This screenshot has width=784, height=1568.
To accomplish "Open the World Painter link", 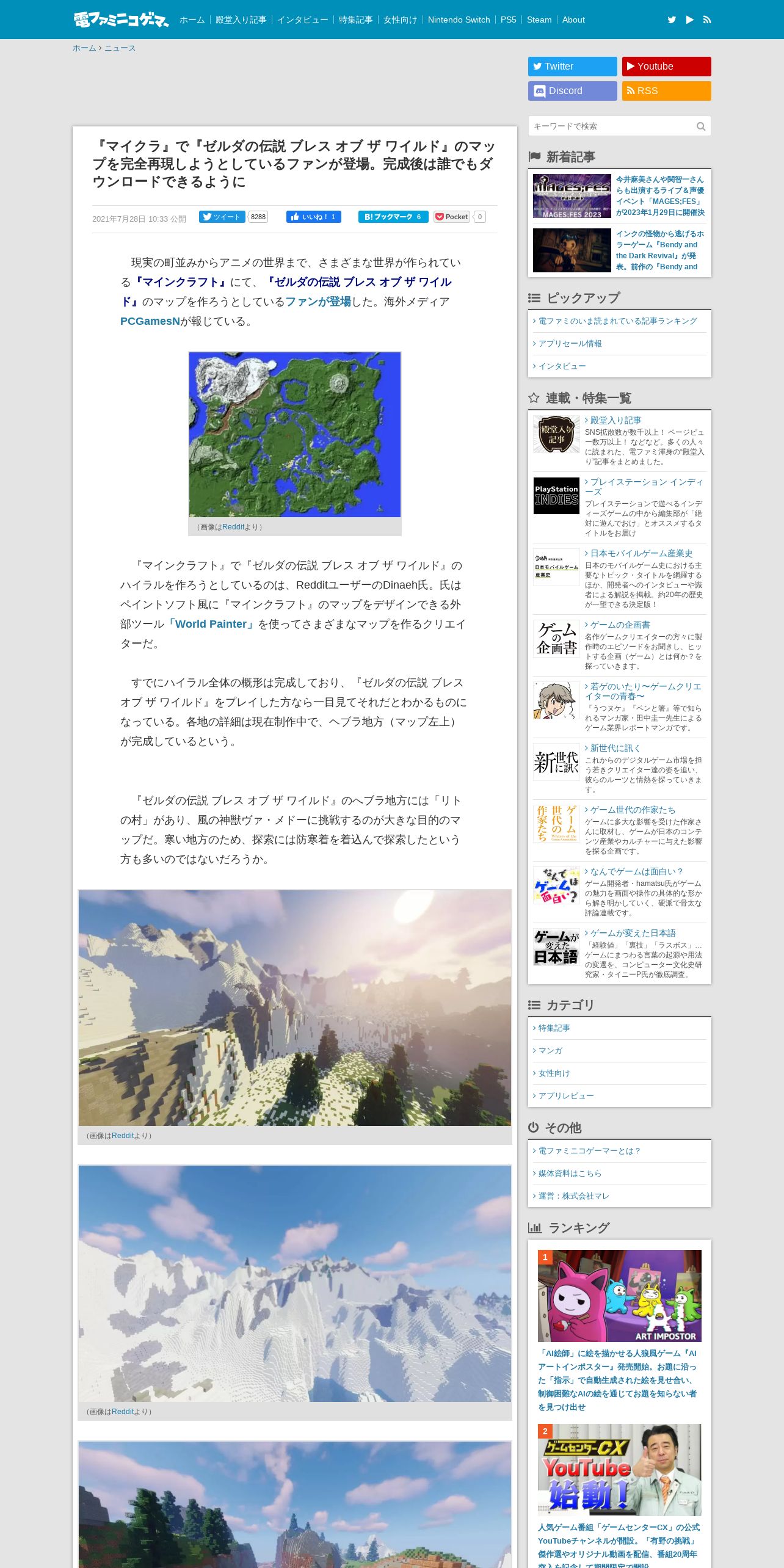I will [211, 624].
